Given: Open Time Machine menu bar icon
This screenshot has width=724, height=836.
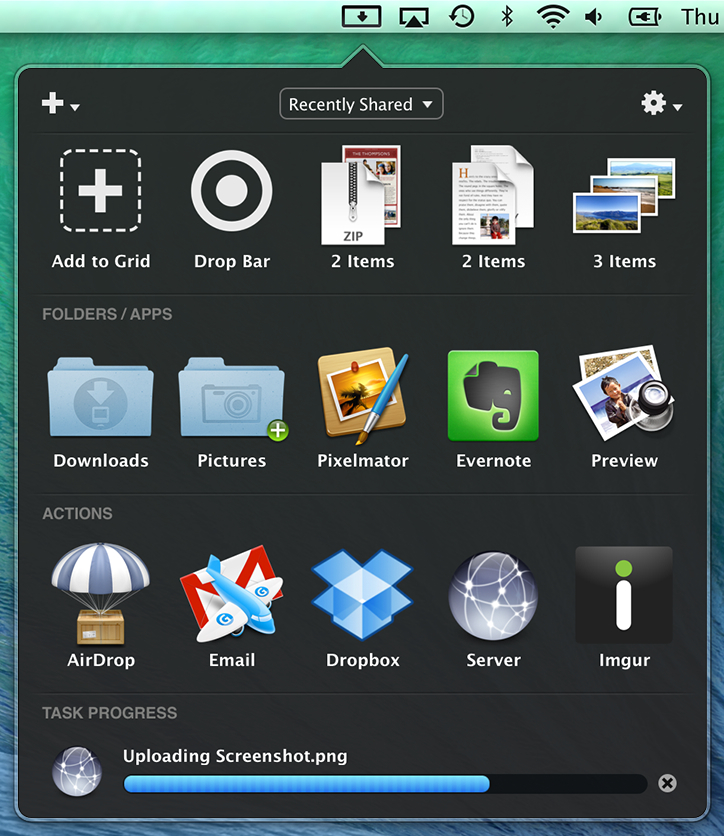Looking at the screenshot, I should (461, 17).
